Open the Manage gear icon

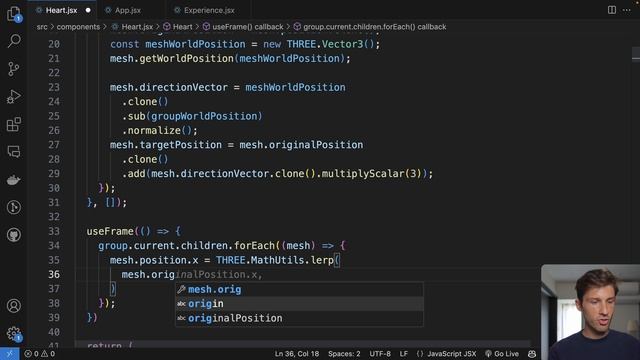14,334
